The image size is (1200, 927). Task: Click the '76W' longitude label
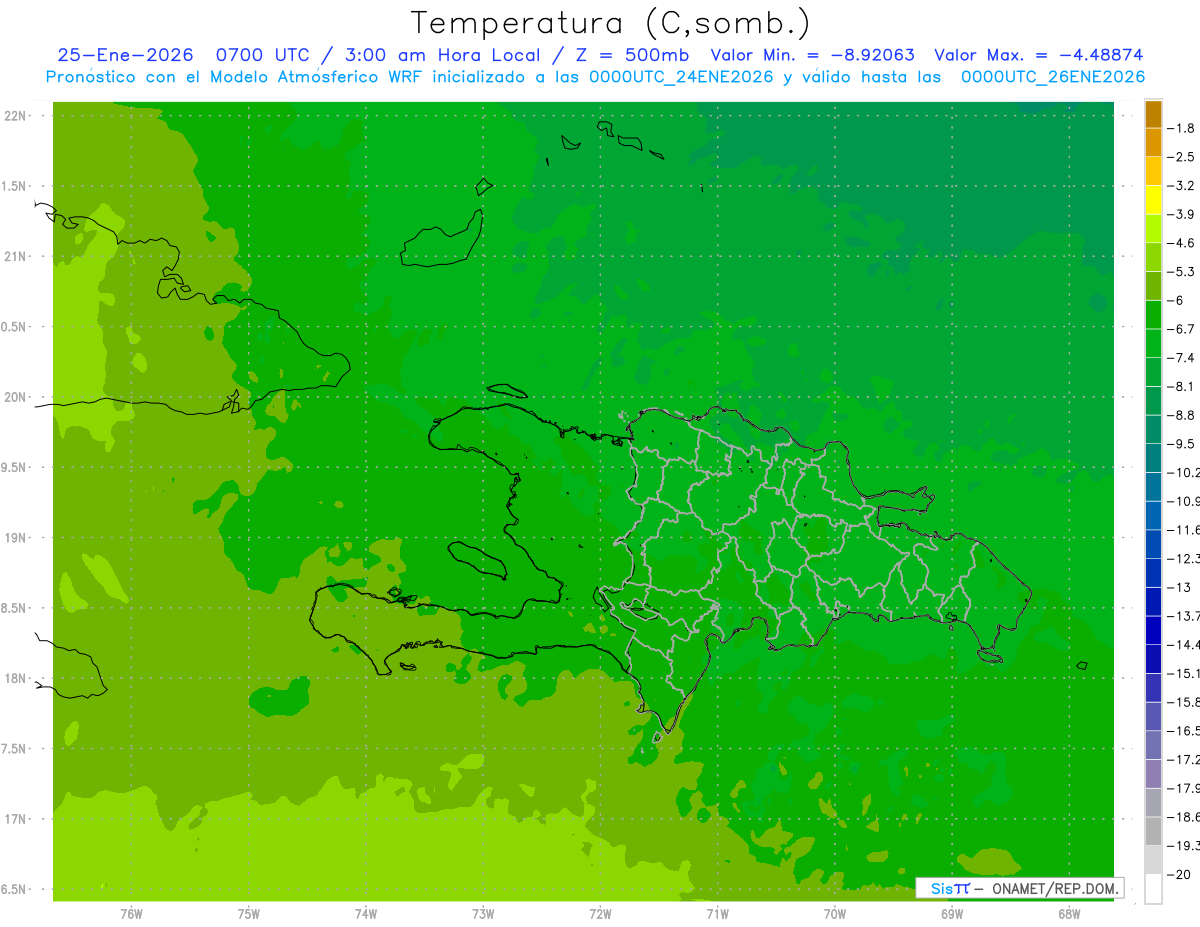pos(131,913)
